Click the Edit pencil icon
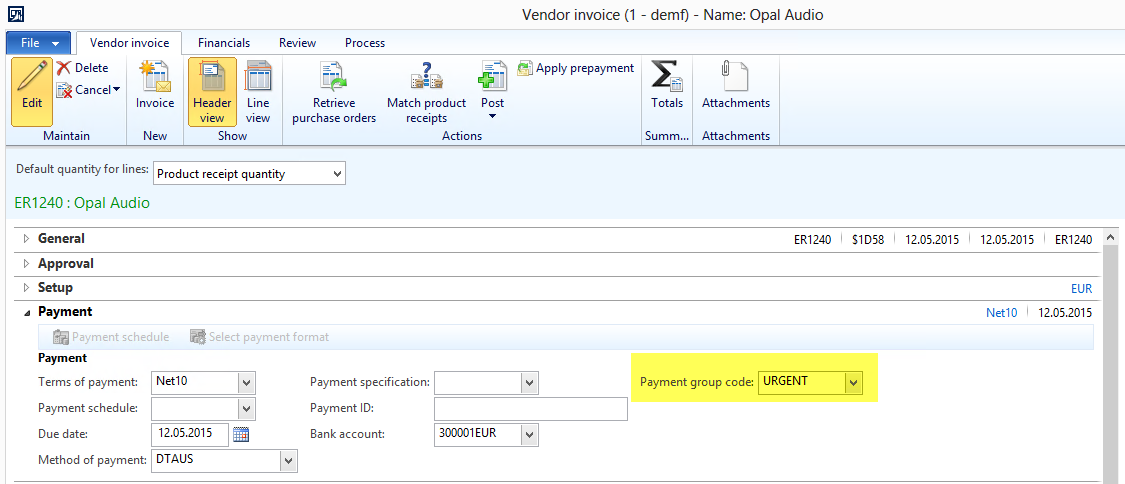 pyautogui.click(x=32, y=78)
